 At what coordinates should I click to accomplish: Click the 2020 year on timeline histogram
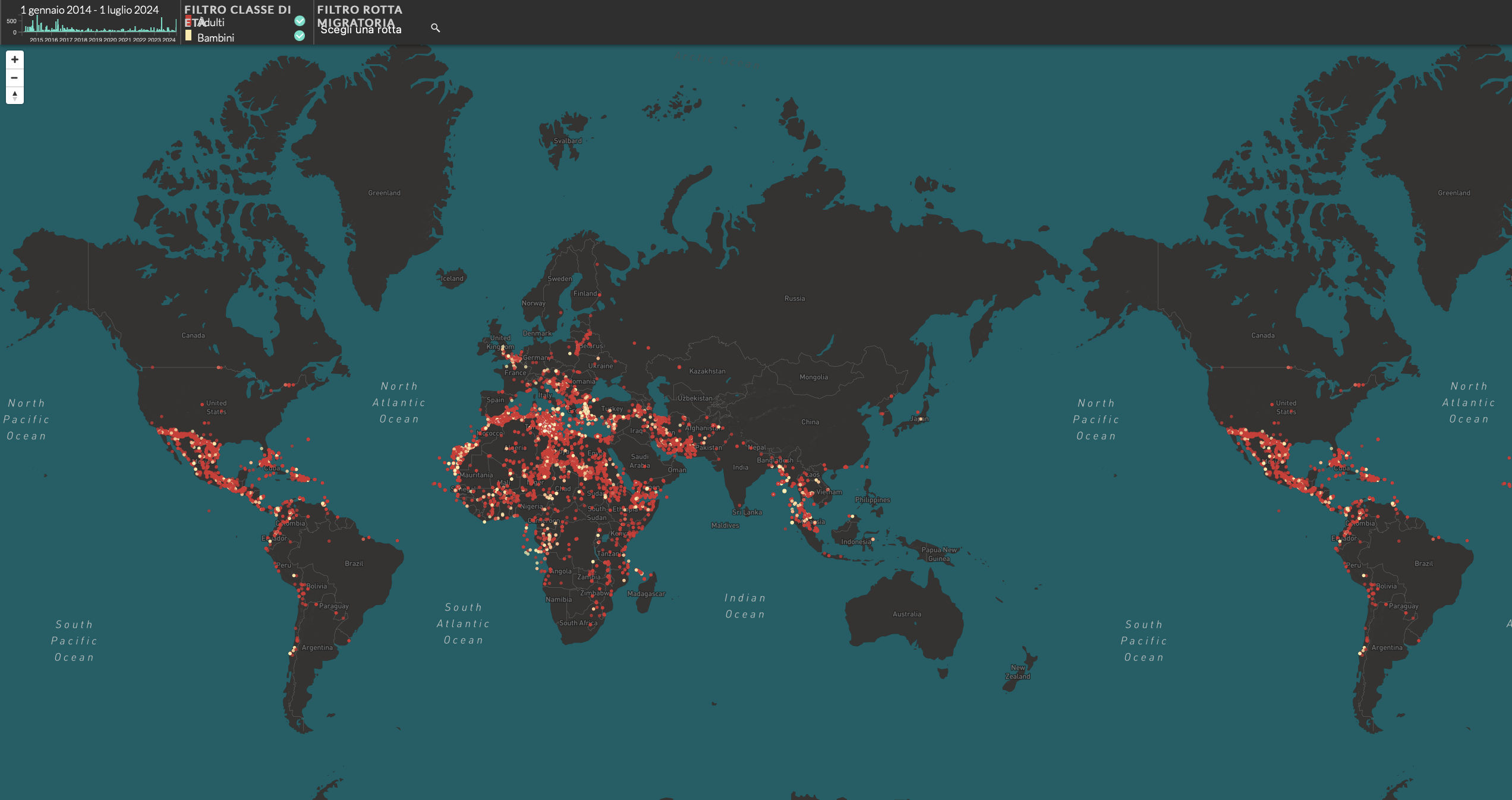pos(110,40)
